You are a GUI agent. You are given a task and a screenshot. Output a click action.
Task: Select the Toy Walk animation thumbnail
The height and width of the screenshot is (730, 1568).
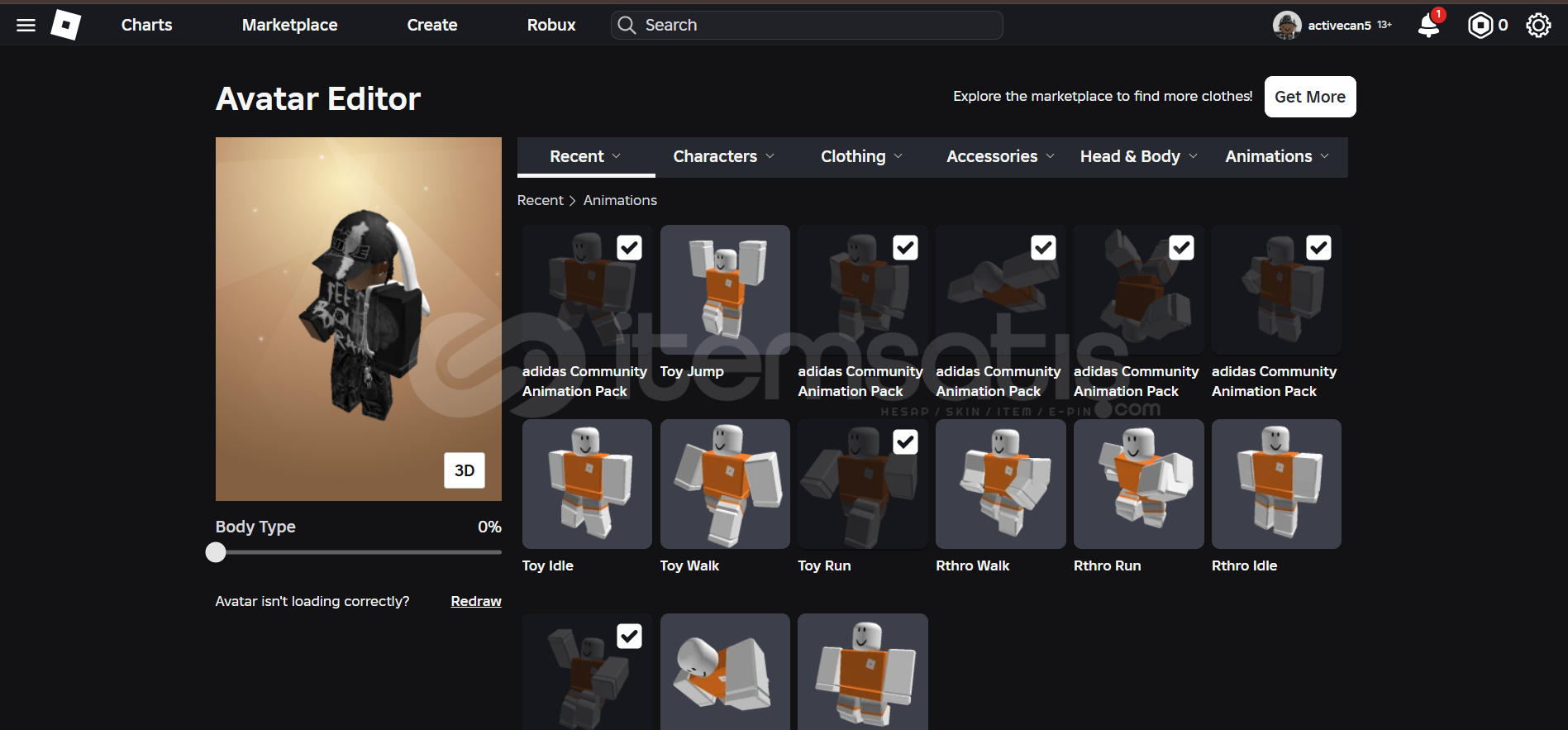[725, 484]
